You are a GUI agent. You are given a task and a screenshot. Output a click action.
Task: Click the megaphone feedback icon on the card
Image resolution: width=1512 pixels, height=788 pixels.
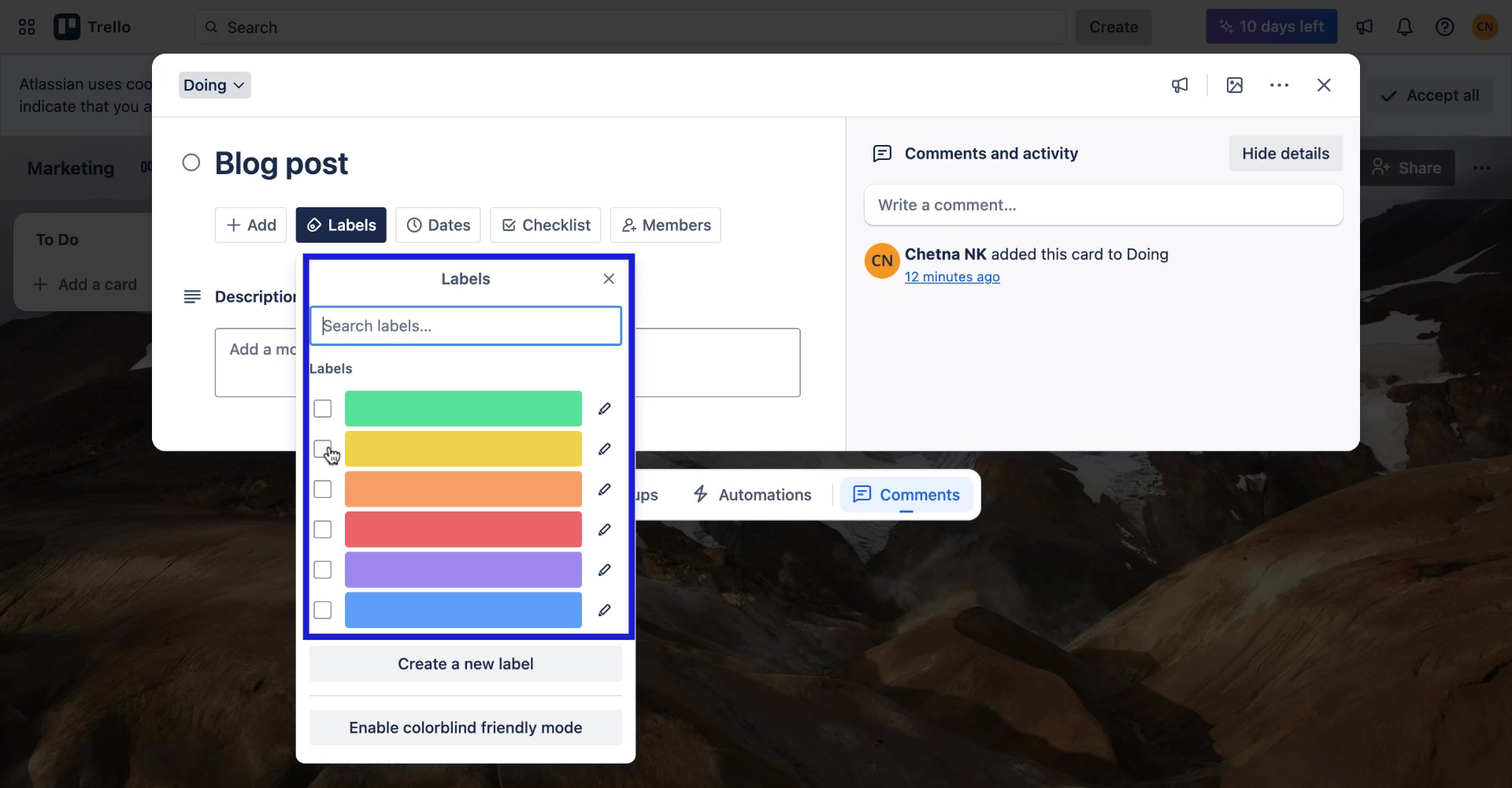coord(1180,85)
